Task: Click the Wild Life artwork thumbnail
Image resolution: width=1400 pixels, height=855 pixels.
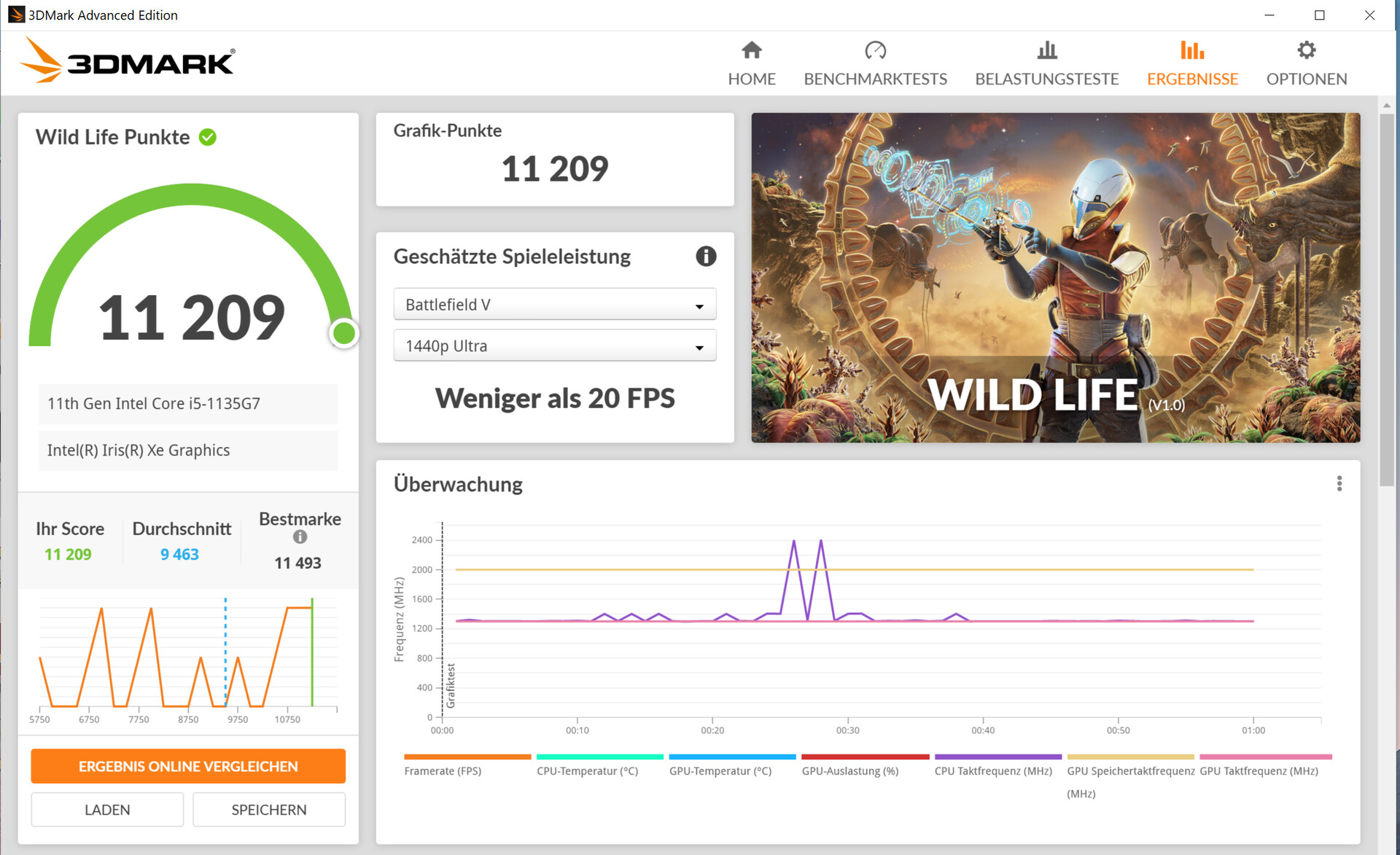Action: (1055, 277)
